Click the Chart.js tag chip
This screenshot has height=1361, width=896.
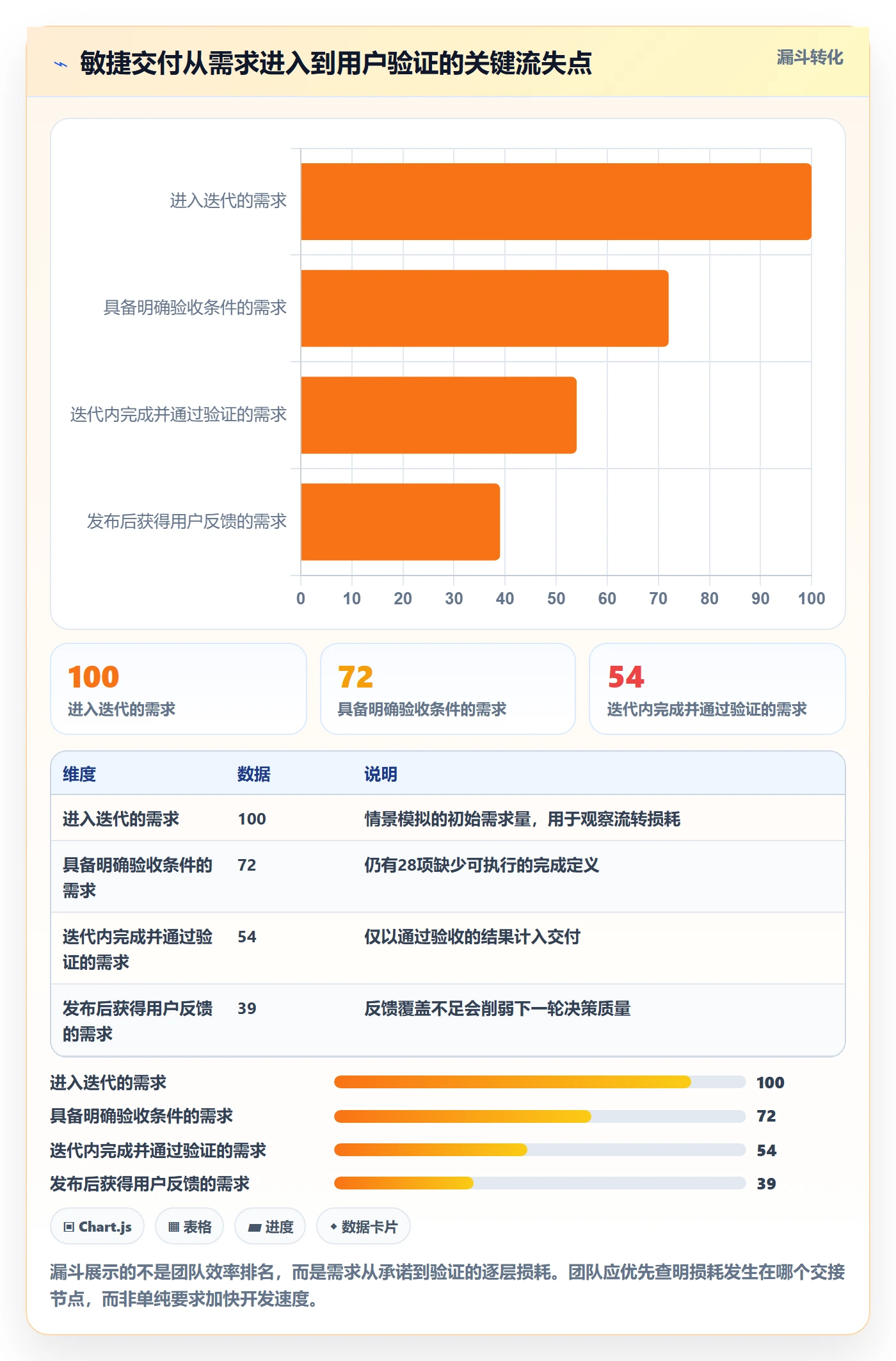97,1227
